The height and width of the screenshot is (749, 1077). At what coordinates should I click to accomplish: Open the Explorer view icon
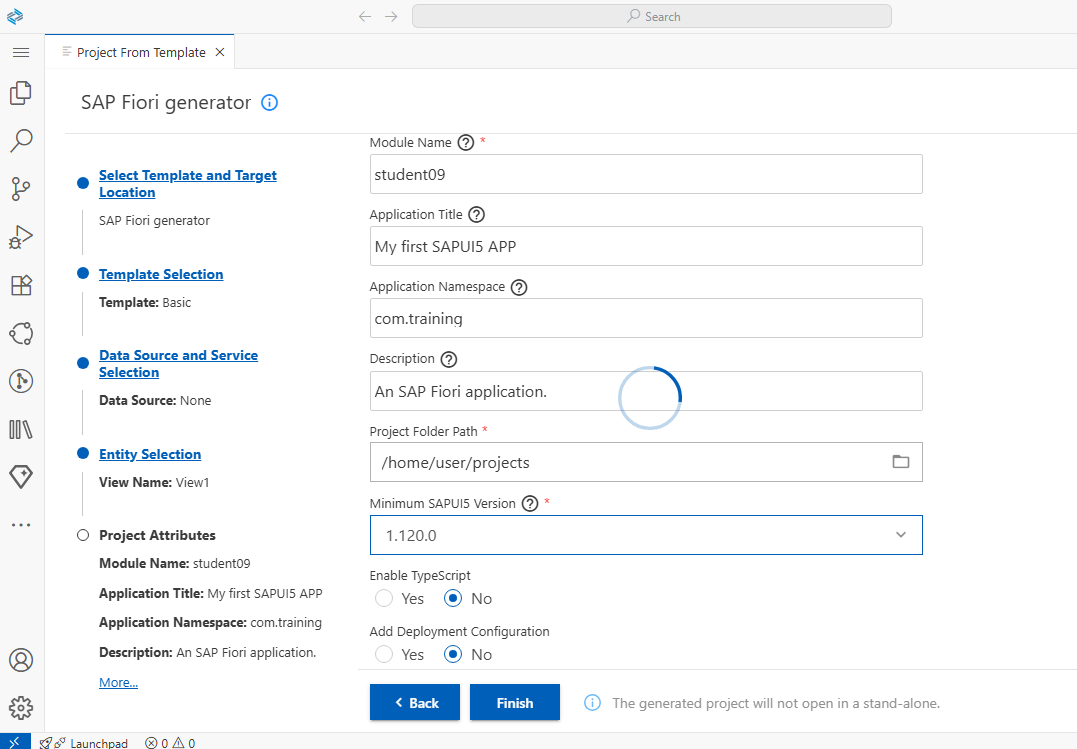click(x=21, y=93)
